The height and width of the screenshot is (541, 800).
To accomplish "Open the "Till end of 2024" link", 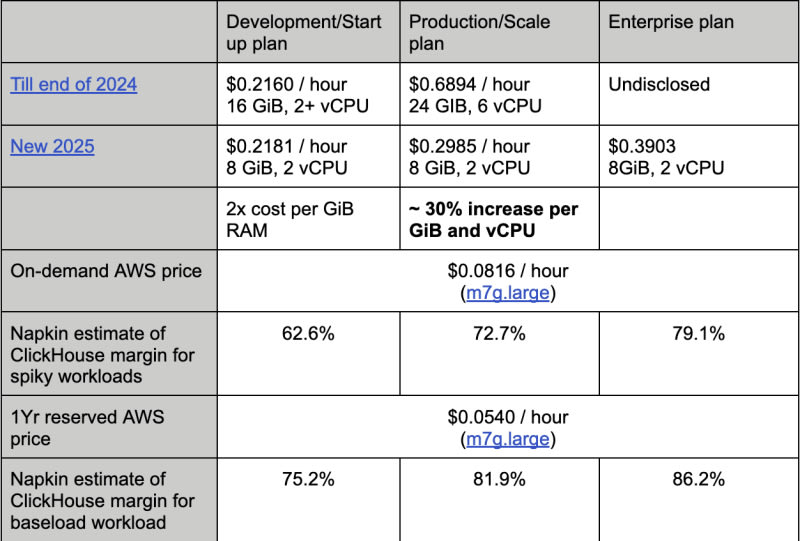I will (x=73, y=85).
